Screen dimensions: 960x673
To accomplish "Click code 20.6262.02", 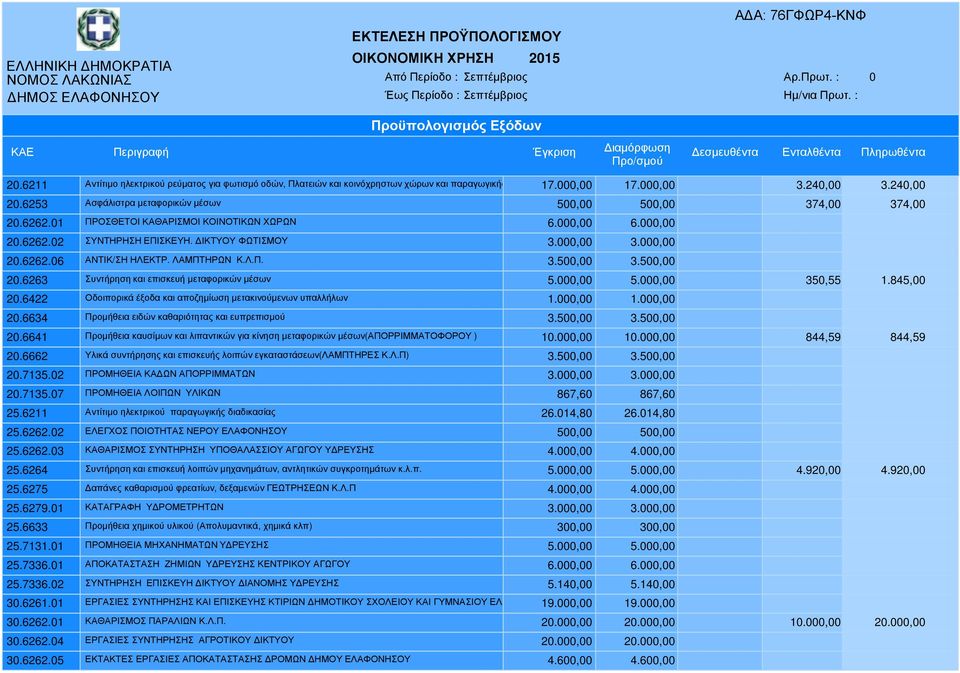I will click(x=35, y=242).
